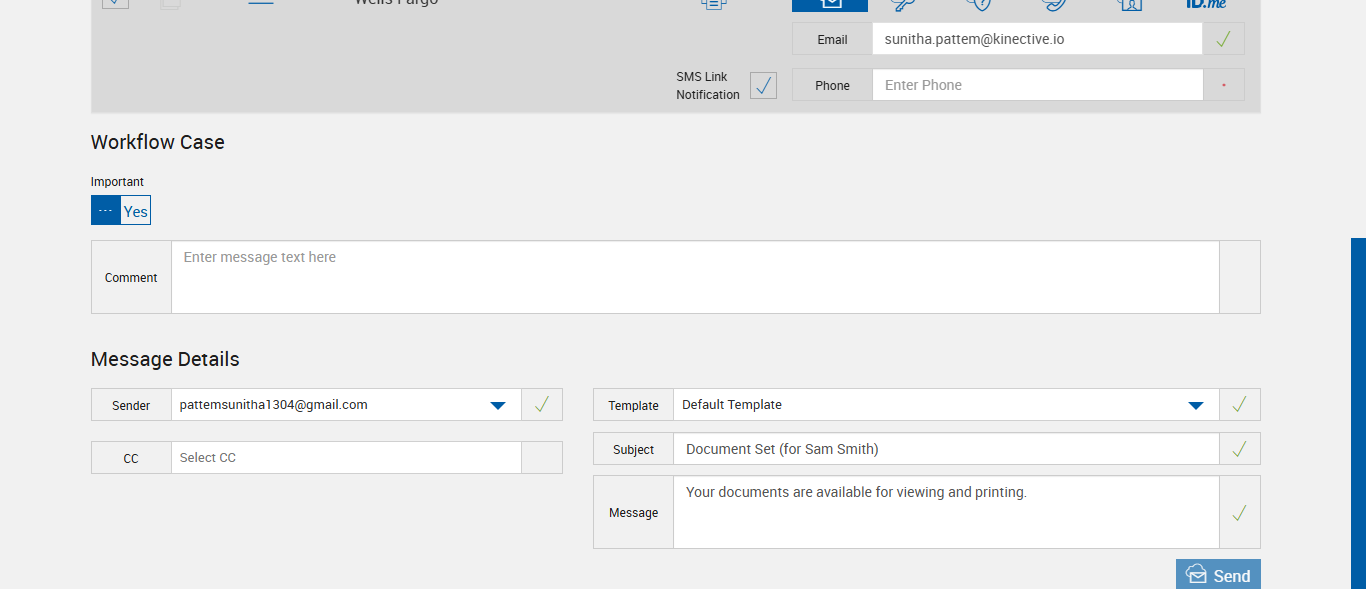1366x589 pixels.
Task: Click the green checkmark beside Email field
Action: click(x=1223, y=40)
